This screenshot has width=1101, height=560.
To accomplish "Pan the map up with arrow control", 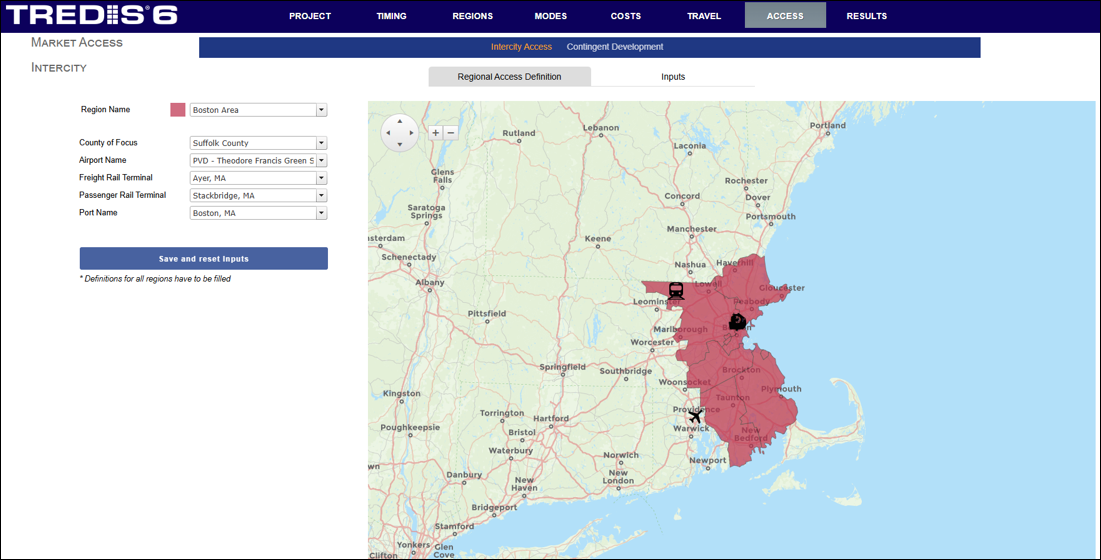I will [400, 121].
